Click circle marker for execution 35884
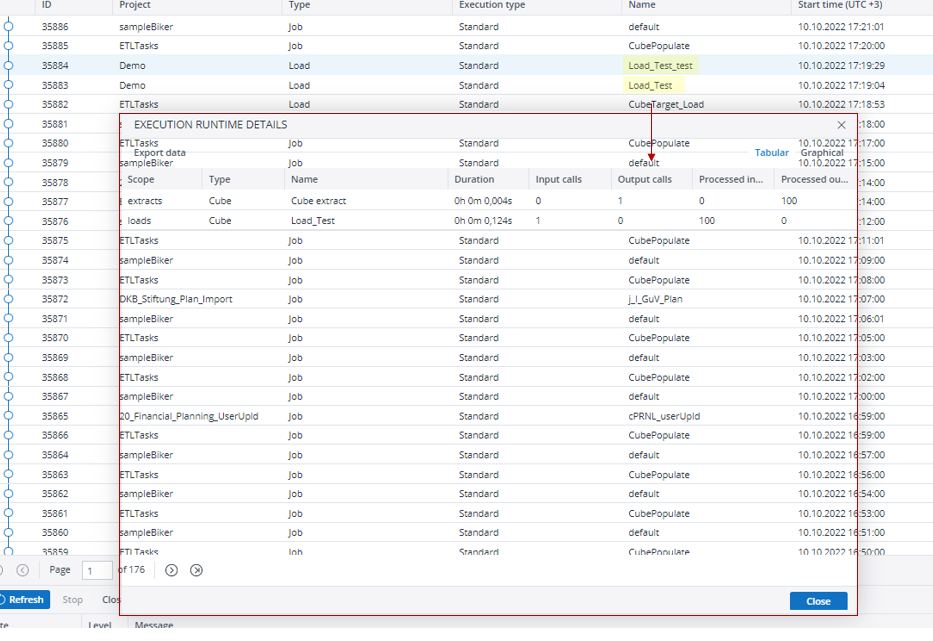 (x=9, y=66)
